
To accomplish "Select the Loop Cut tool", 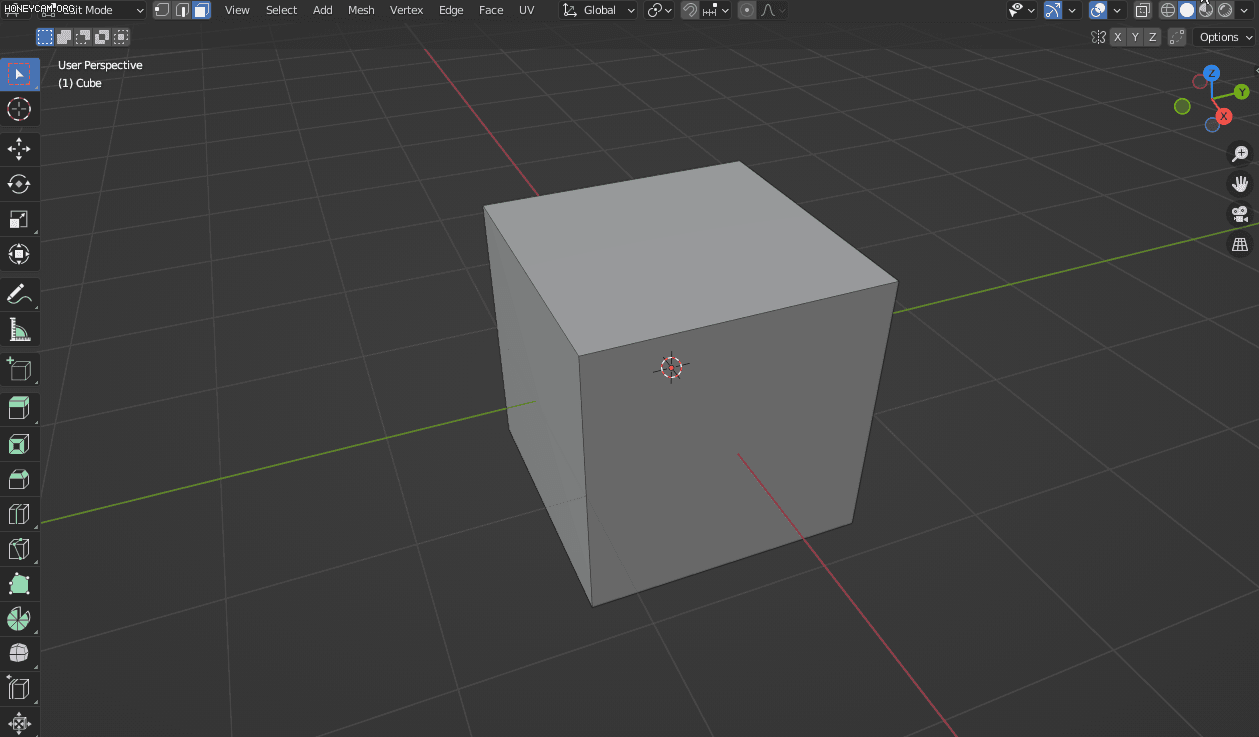I will pyautogui.click(x=19, y=514).
